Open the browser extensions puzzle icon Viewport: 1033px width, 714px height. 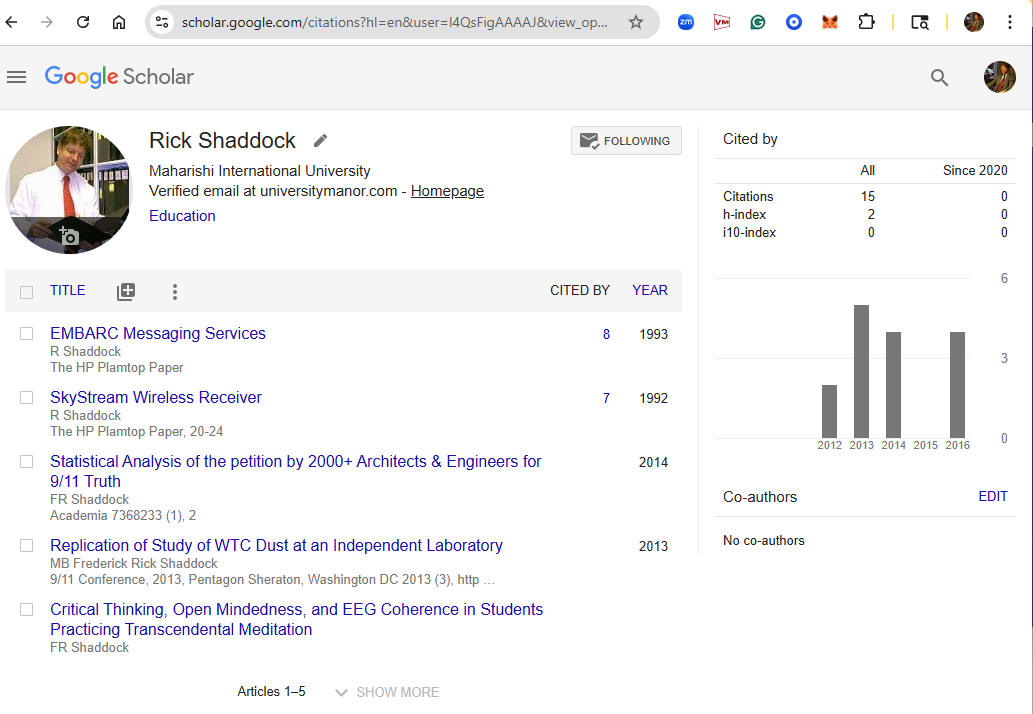866,22
